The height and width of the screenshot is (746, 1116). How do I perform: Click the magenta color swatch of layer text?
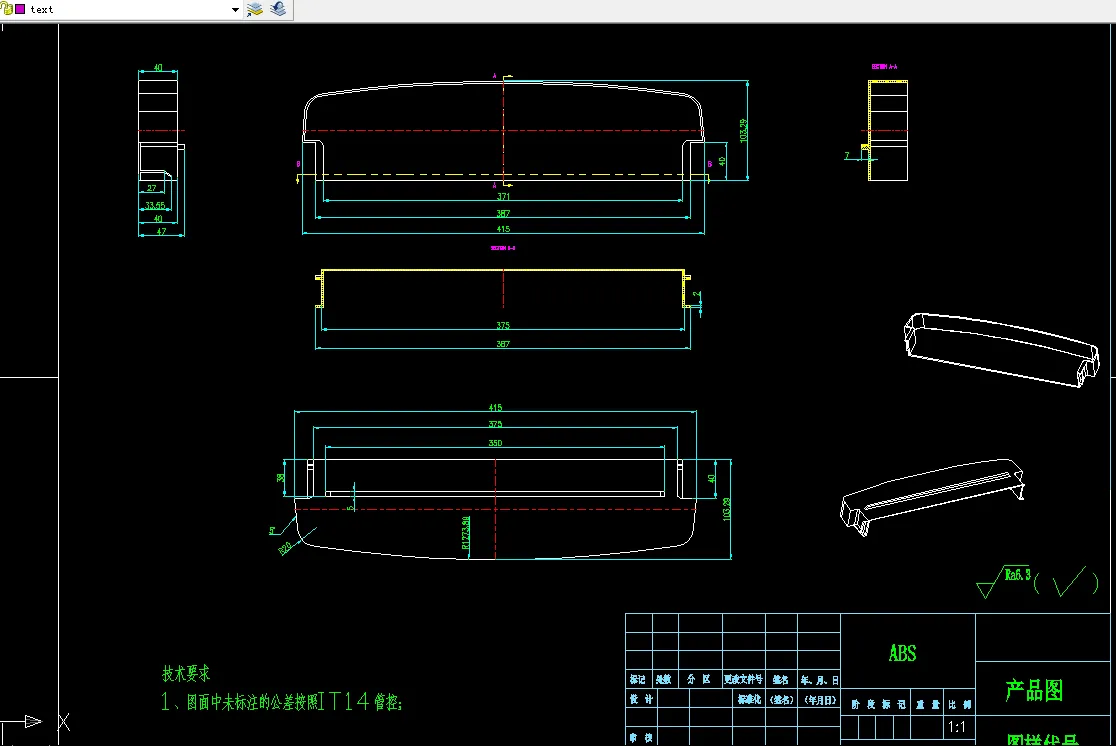[20, 9]
